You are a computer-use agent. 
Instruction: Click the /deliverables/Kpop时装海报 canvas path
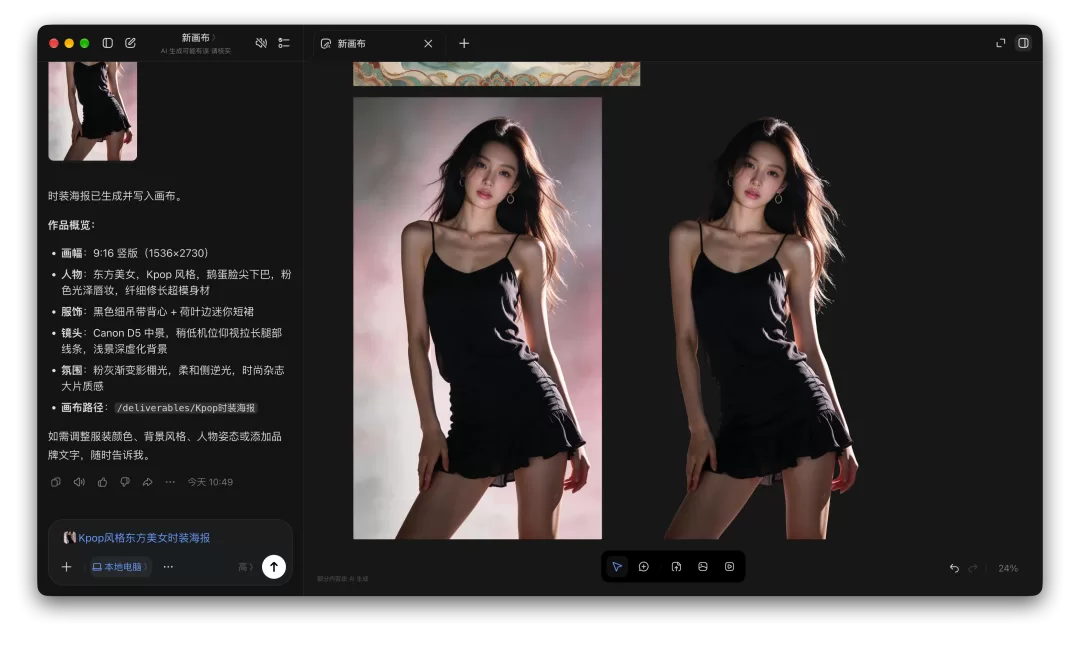point(186,408)
